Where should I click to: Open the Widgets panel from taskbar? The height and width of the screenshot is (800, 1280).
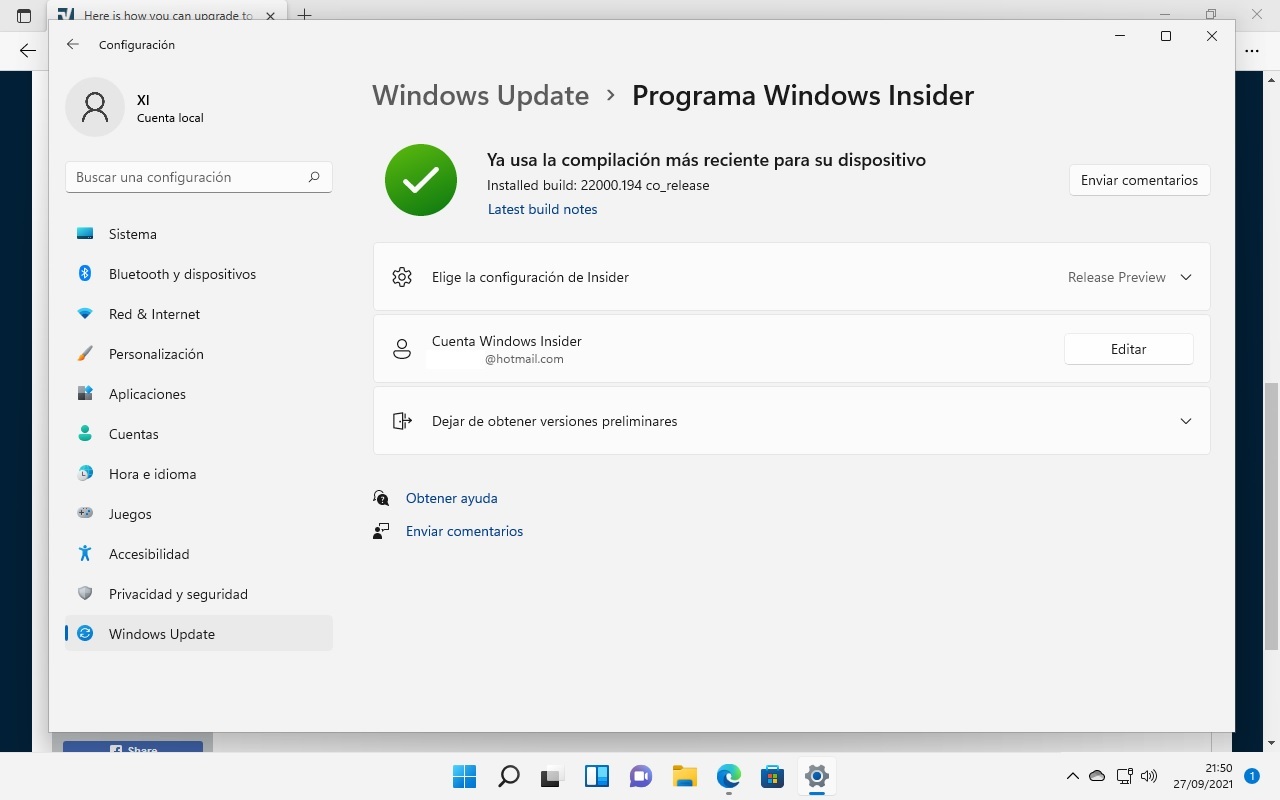coord(597,776)
